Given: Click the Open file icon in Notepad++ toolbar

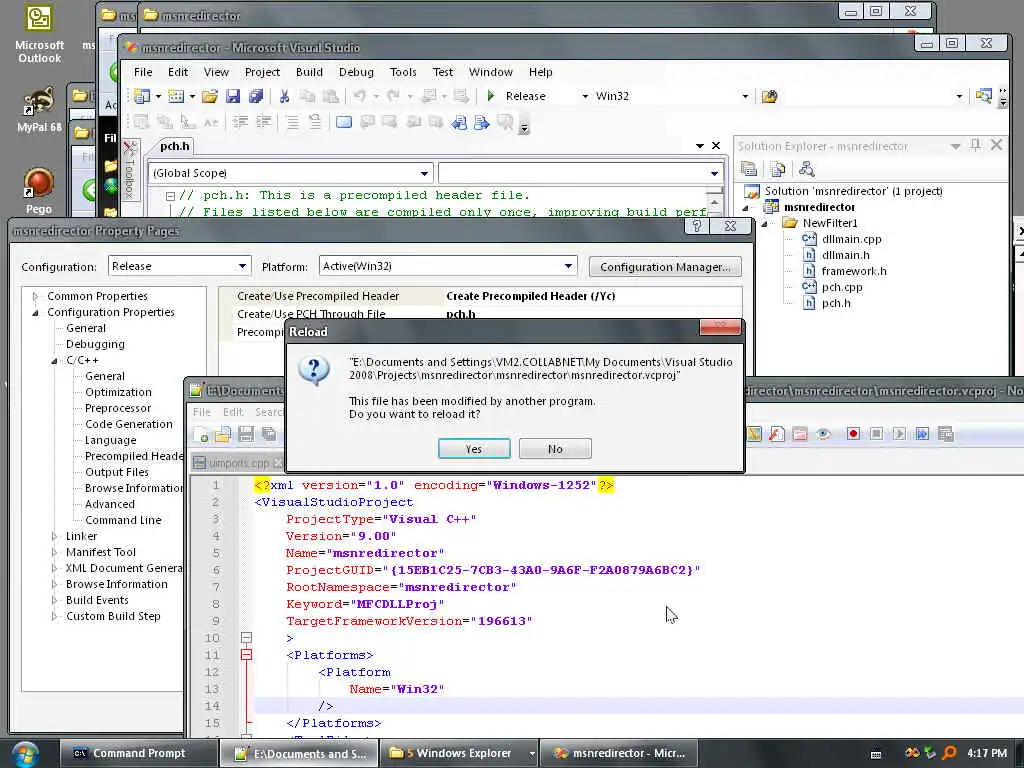Looking at the screenshot, I should tap(223, 434).
